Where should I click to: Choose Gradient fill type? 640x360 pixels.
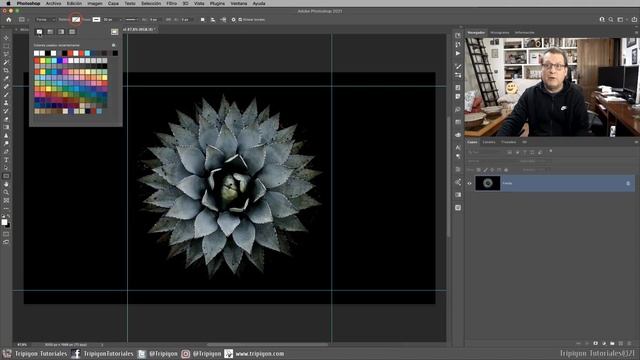[x=61, y=31]
